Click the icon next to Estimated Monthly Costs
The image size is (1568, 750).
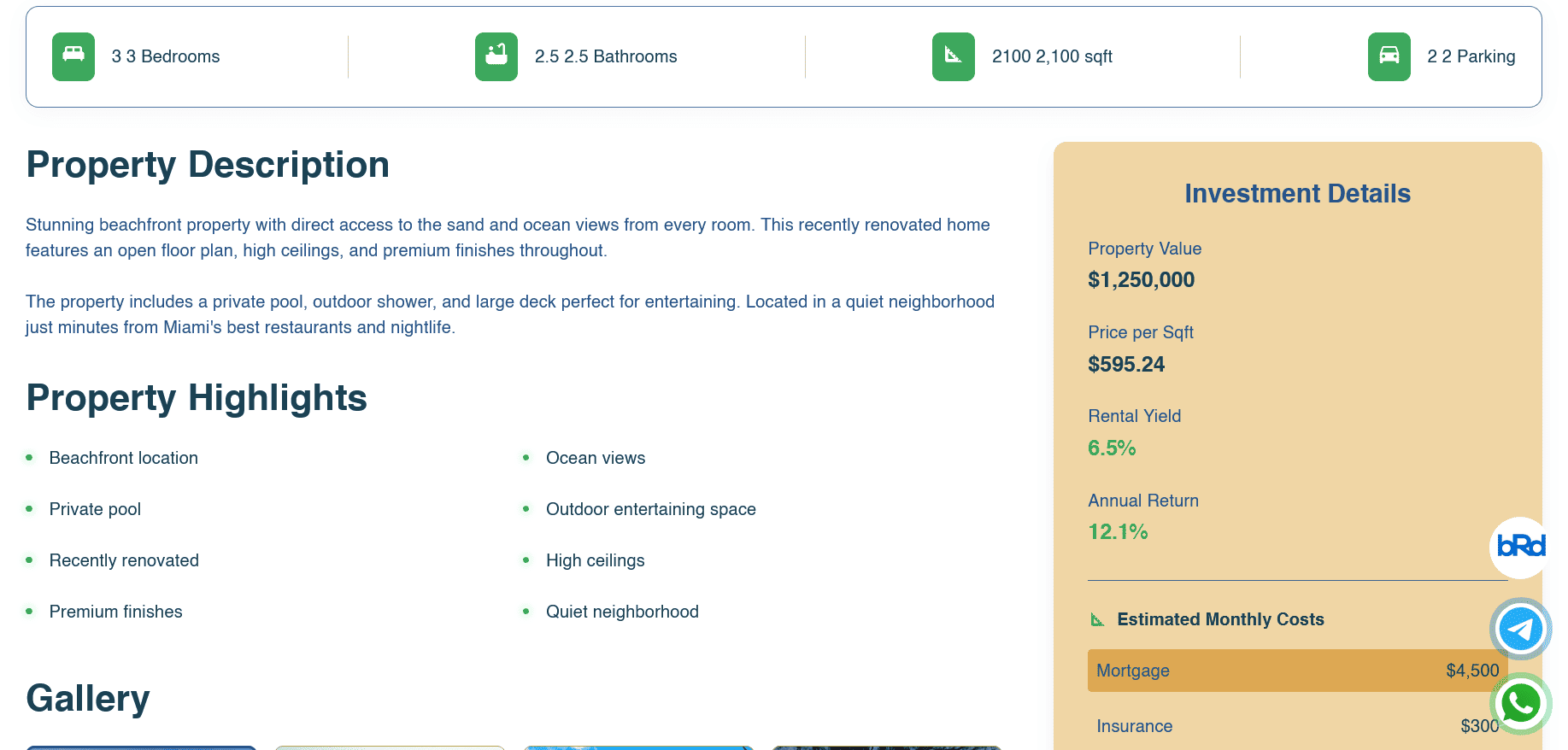pos(1097,620)
